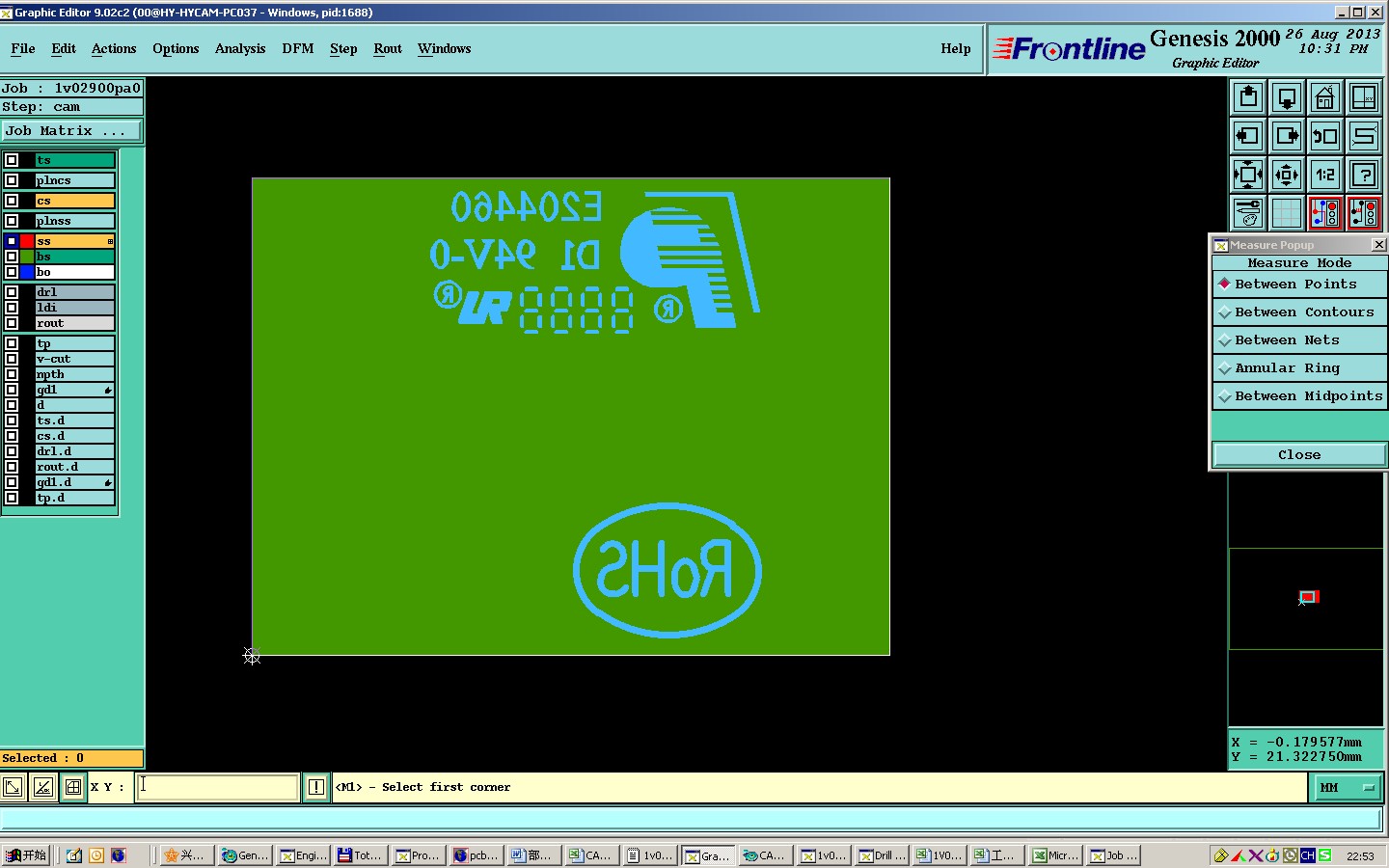Image resolution: width=1389 pixels, height=868 pixels.
Task: Select Between Midpoints measure mode
Action: pos(1299,396)
